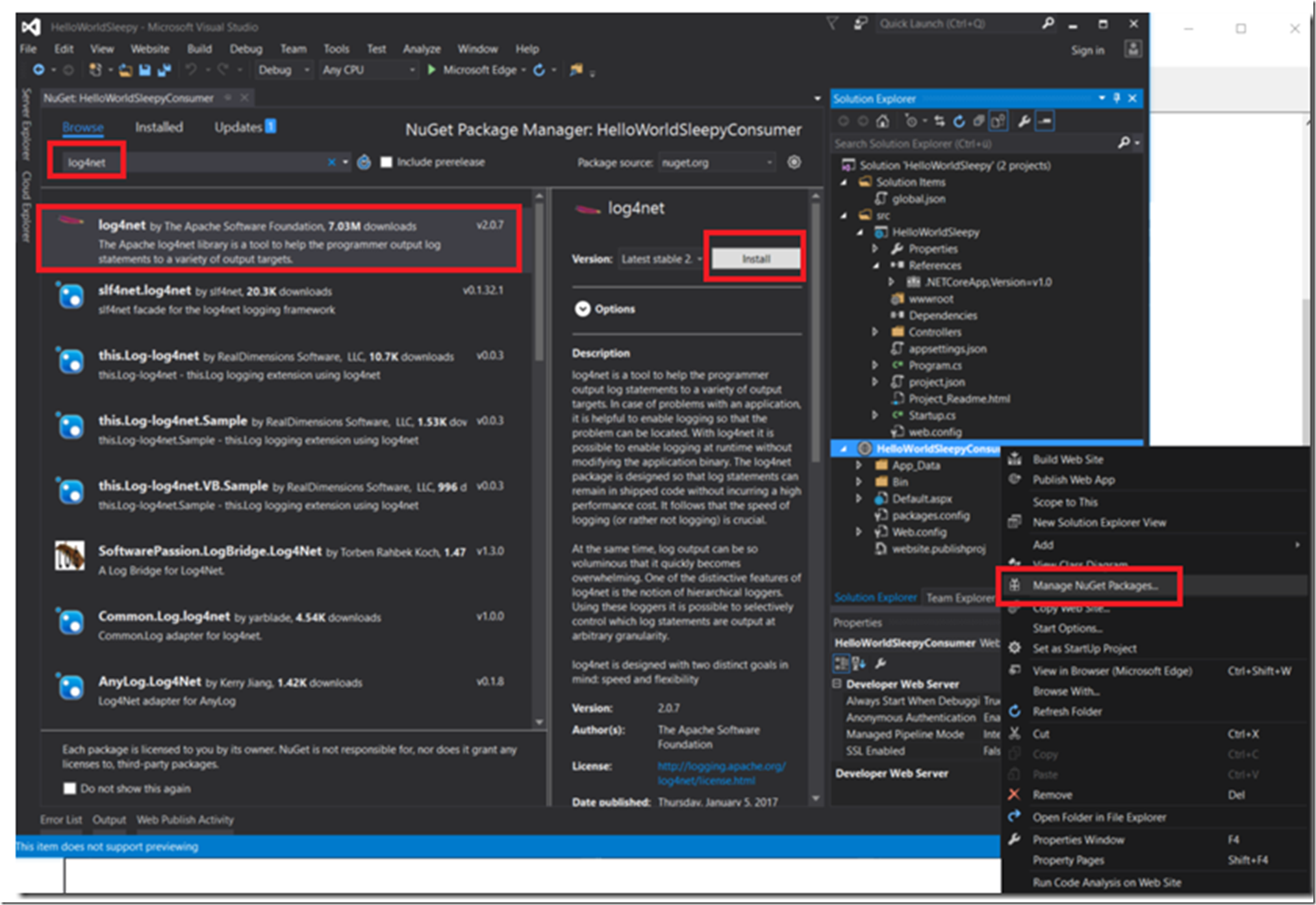Click the account picture icon by Sign in
This screenshot has height=905, width=1316.
[1133, 49]
